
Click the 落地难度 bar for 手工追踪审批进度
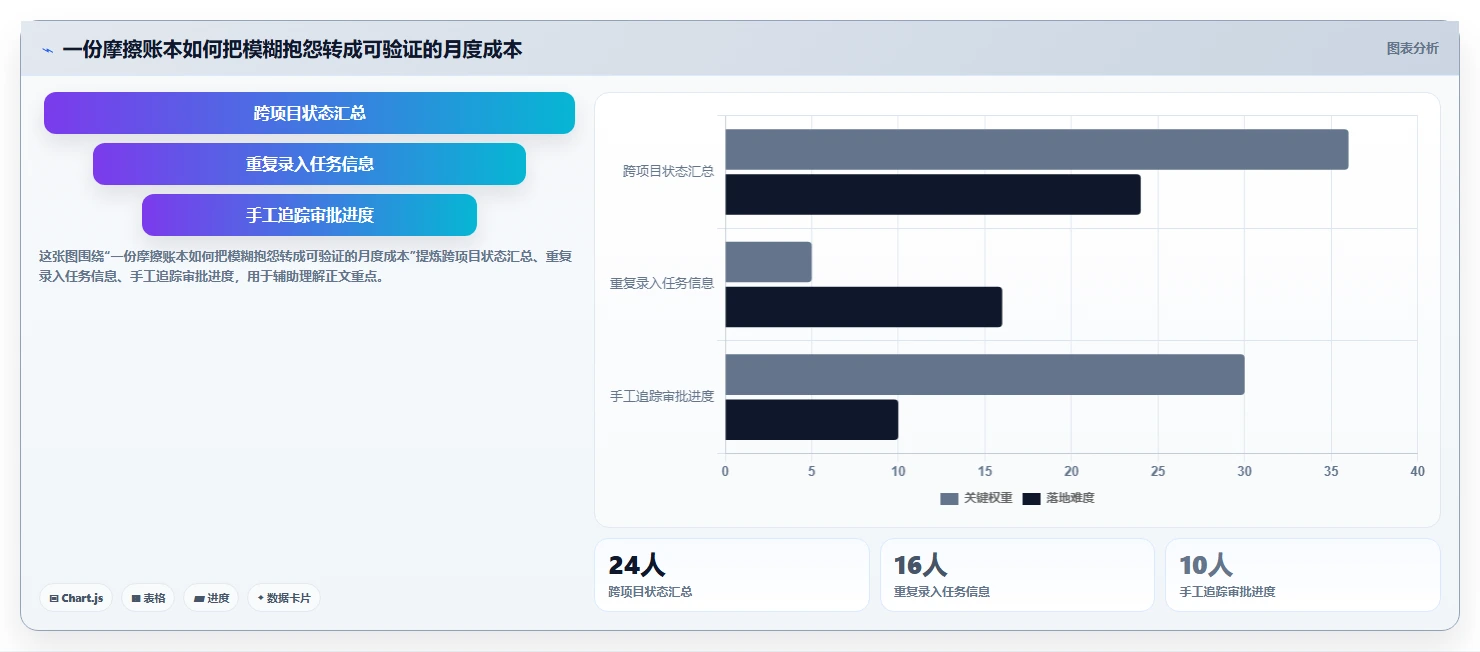811,419
